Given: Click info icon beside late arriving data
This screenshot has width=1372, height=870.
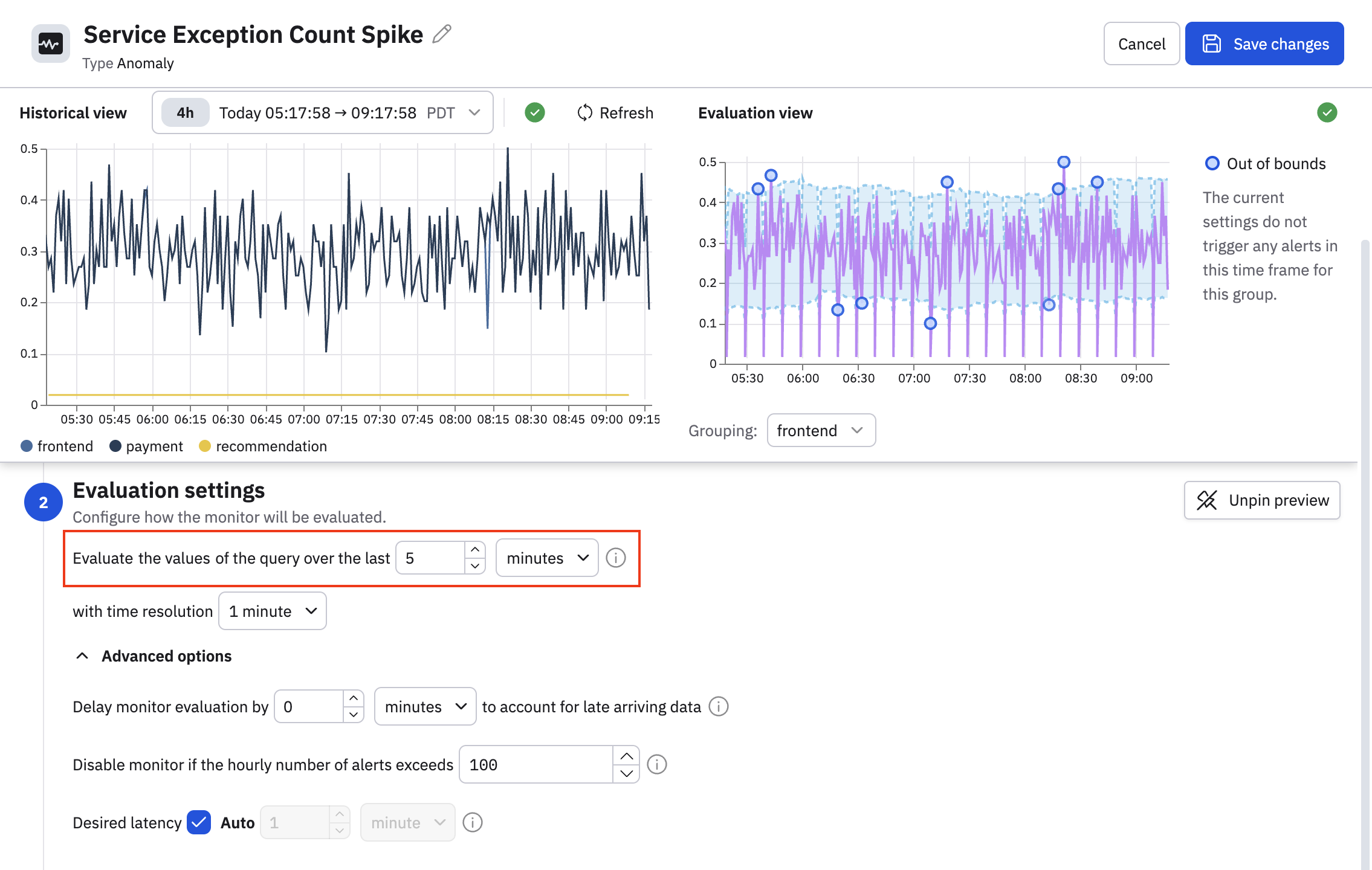Looking at the screenshot, I should point(718,706).
